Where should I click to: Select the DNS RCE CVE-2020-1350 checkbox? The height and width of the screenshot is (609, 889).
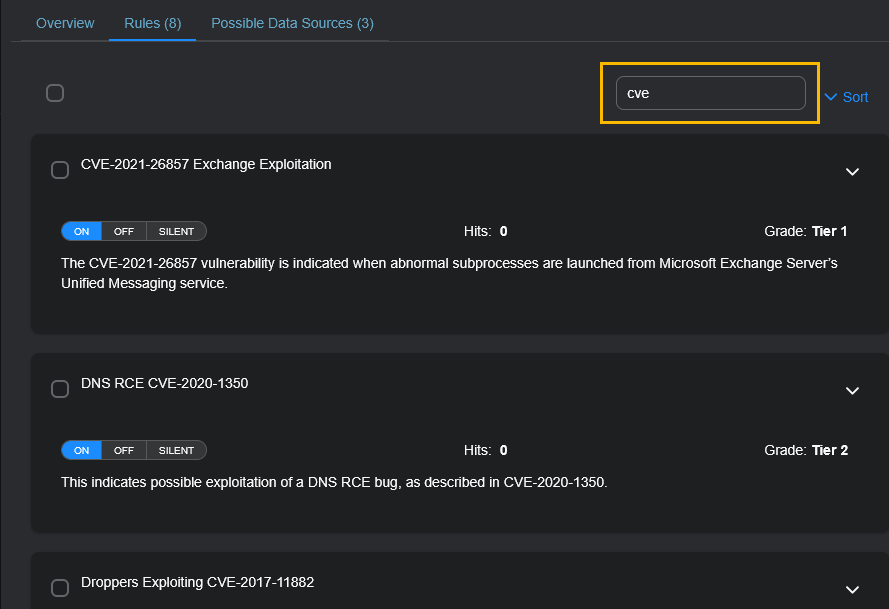pyautogui.click(x=60, y=389)
